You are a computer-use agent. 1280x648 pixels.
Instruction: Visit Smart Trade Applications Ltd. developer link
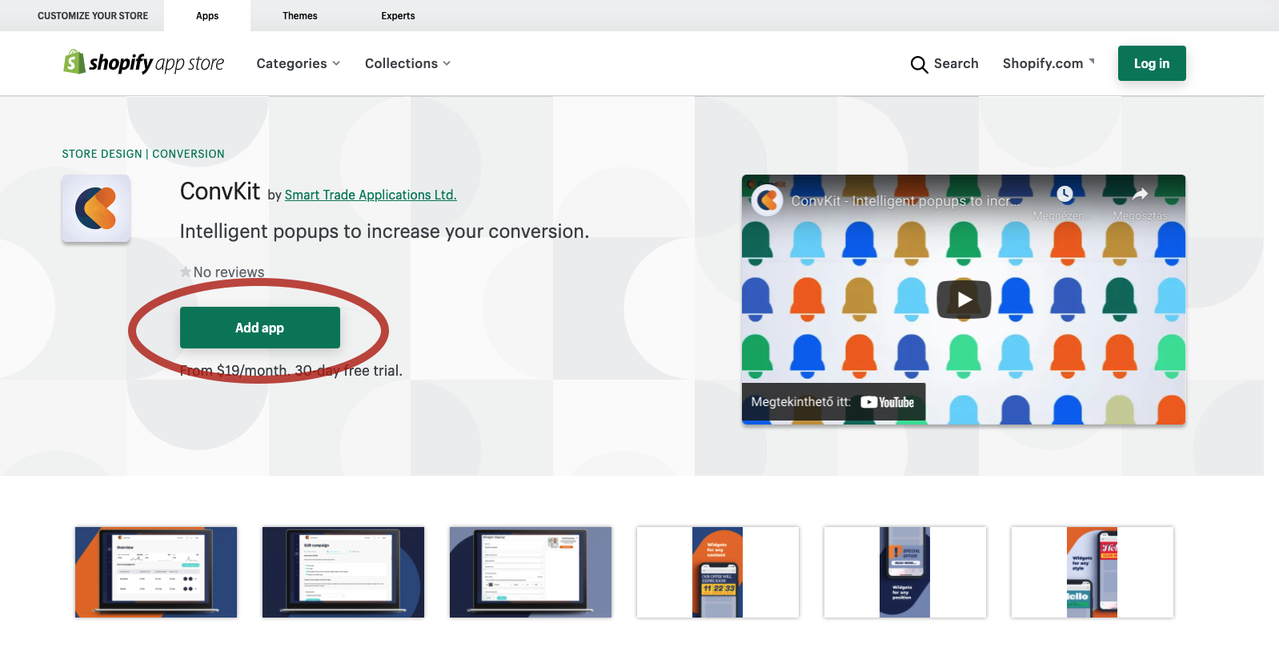coord(371,195)
